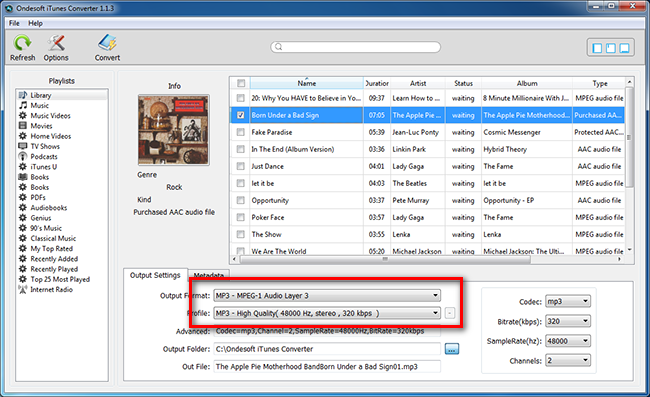This screenshot has width=650, height=397.
Task: Click the Top 25 Most Played icon
Action: [x=23, y=279]
